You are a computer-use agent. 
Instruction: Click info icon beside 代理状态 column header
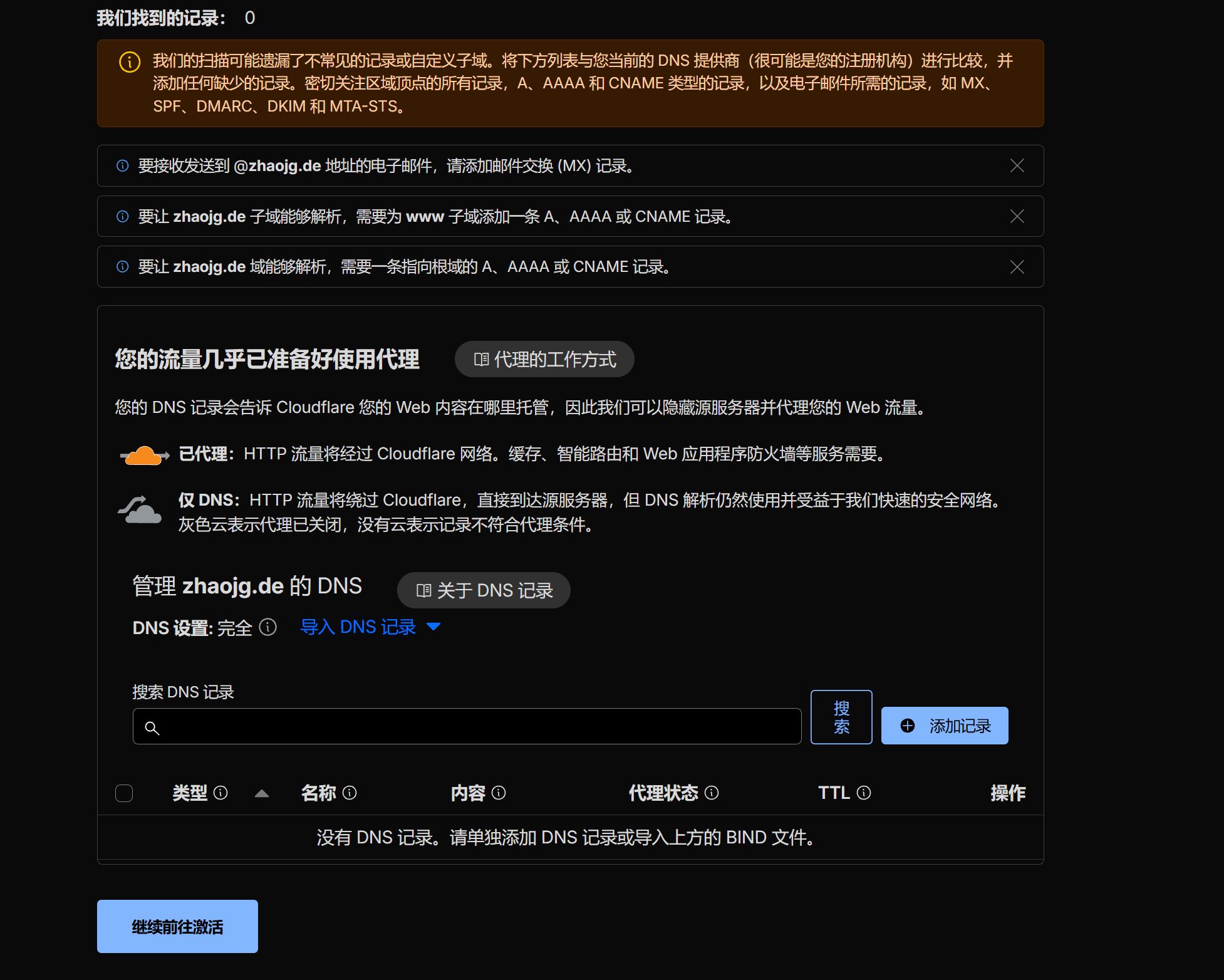[712, 793]
